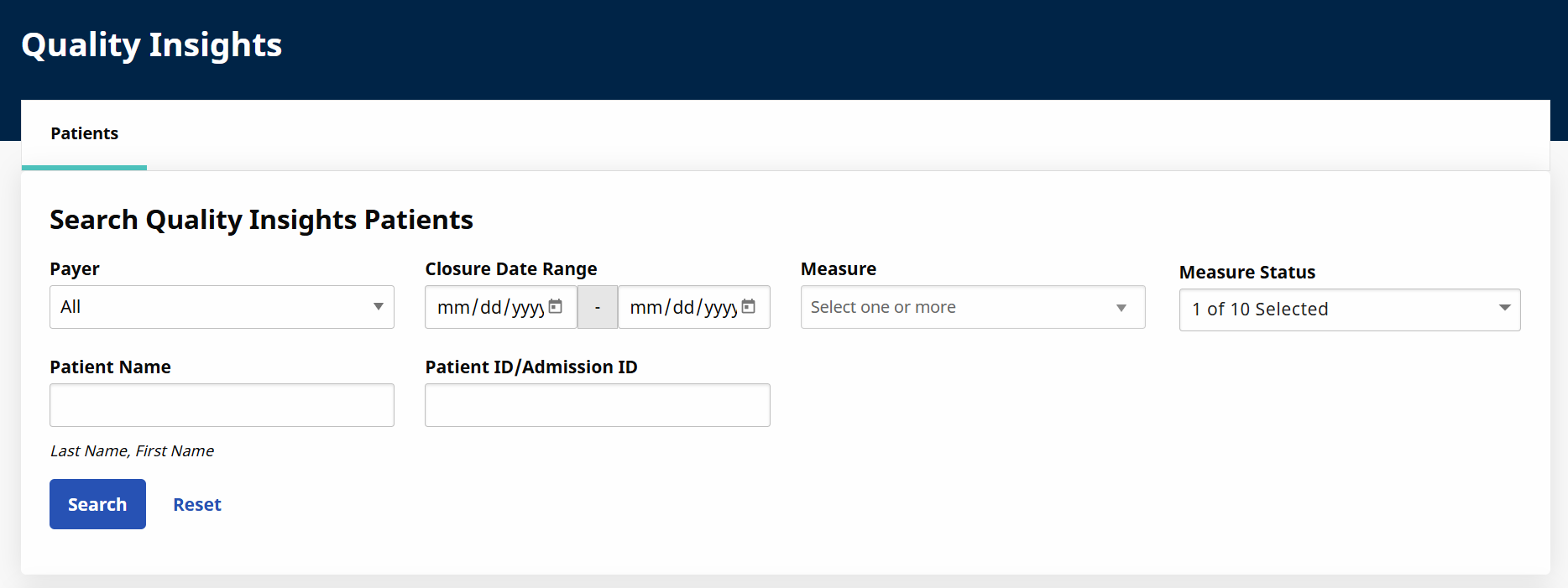Open the start date calendar picker icon
The width and height of the screenshot is (1568, 588).
click(555, 307)
